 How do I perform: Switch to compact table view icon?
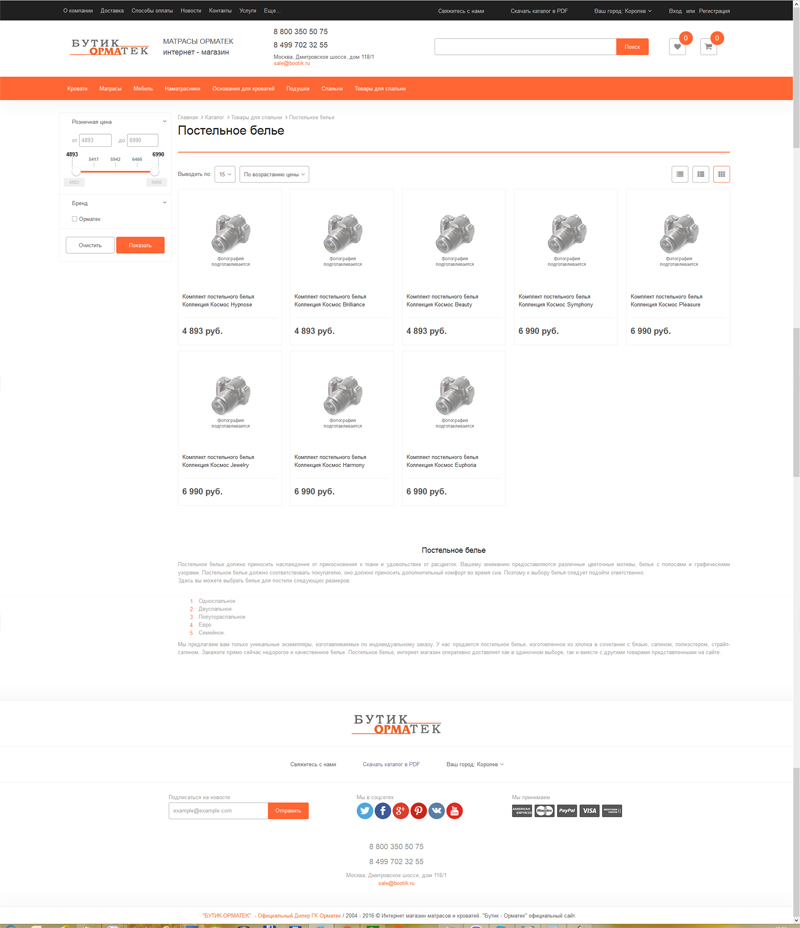pos(701,174)
